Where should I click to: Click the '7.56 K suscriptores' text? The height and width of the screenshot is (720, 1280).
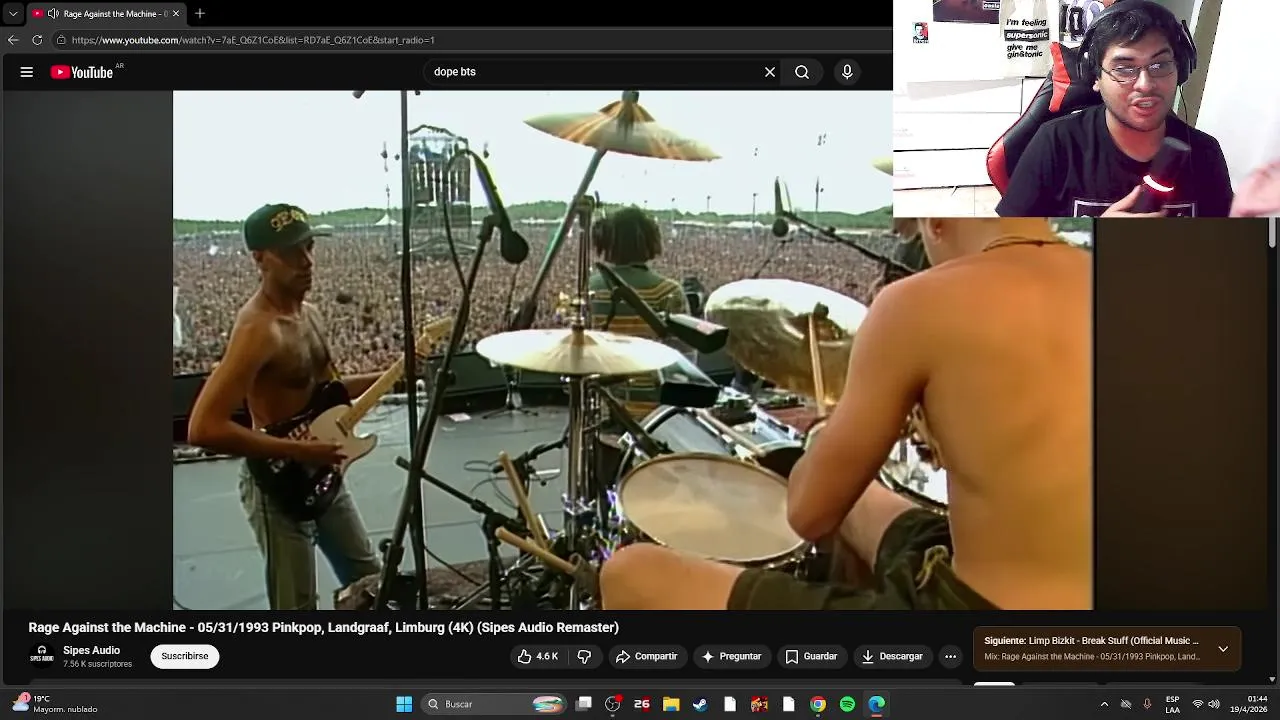tap(97, 664)
